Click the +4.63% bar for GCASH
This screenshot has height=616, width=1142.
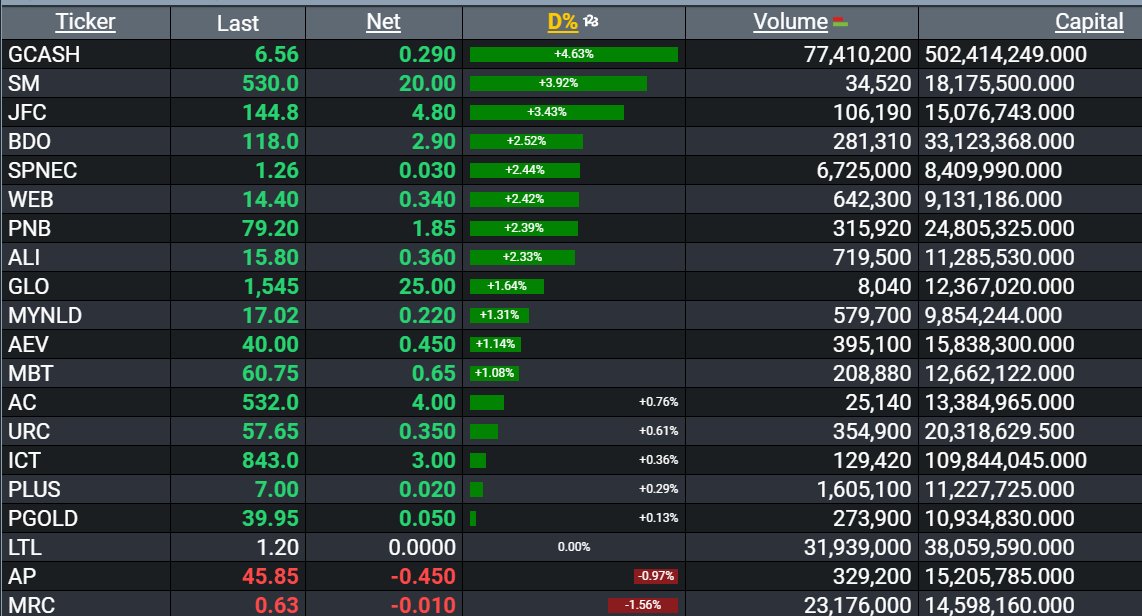574,55
